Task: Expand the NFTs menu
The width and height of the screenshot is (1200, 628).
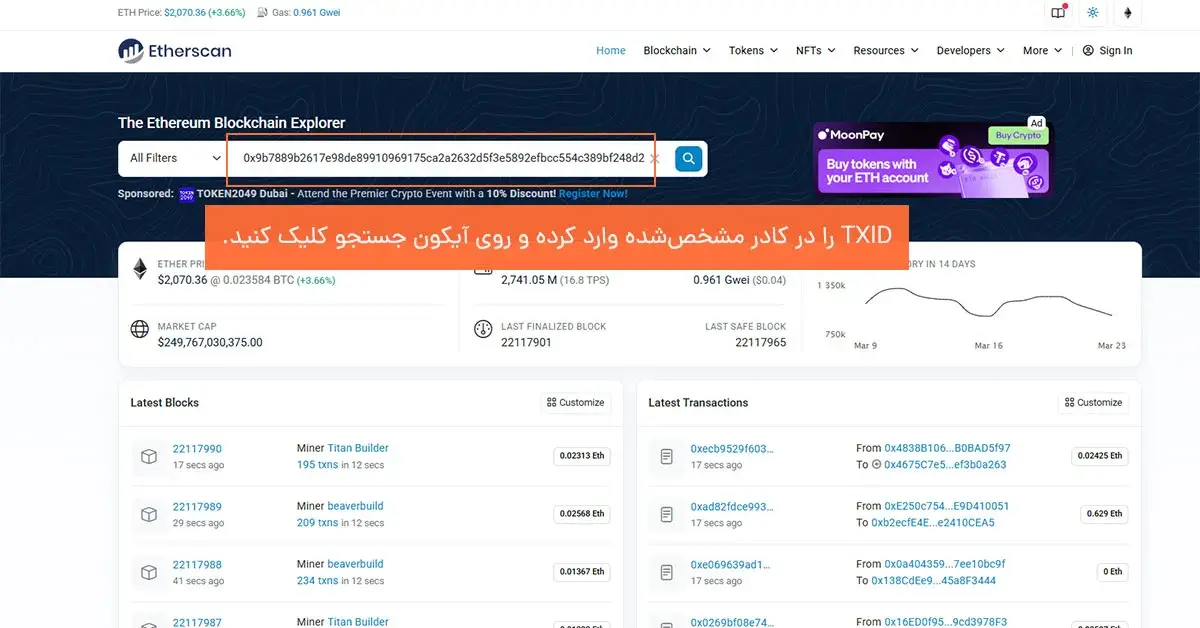Action: (815, 50)
